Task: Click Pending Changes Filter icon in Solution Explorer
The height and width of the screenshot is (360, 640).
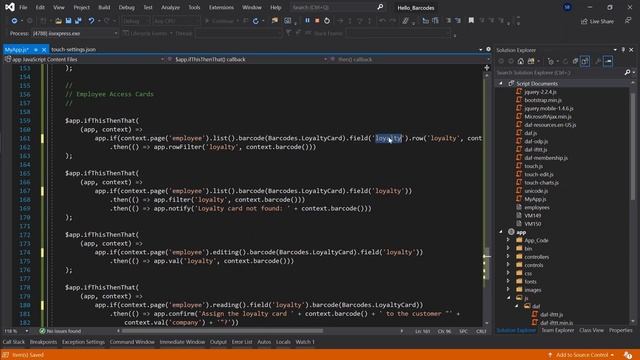Action: coord(551,61)
